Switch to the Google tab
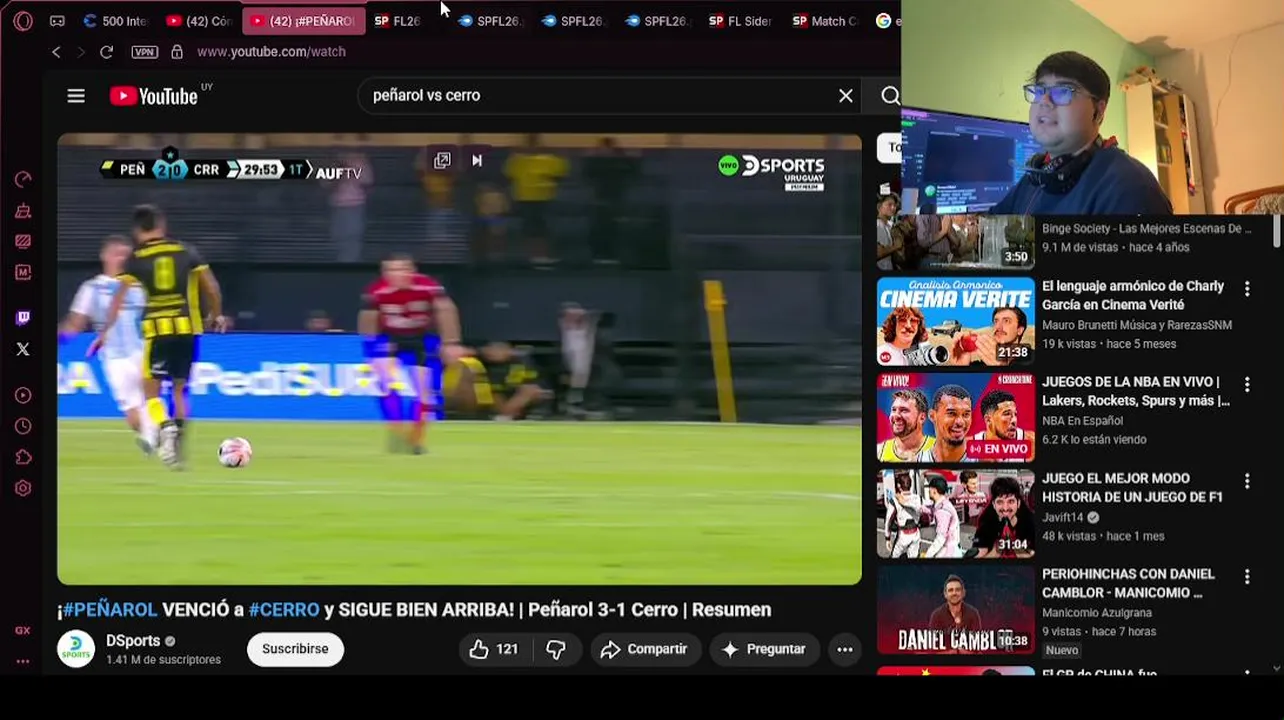 [x=886, y=21]
